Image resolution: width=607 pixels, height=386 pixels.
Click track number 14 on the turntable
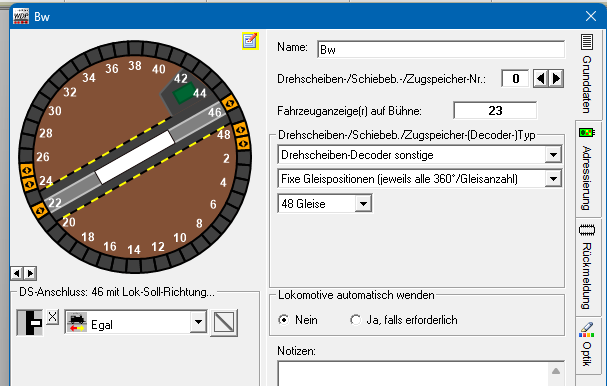[134, 250]
